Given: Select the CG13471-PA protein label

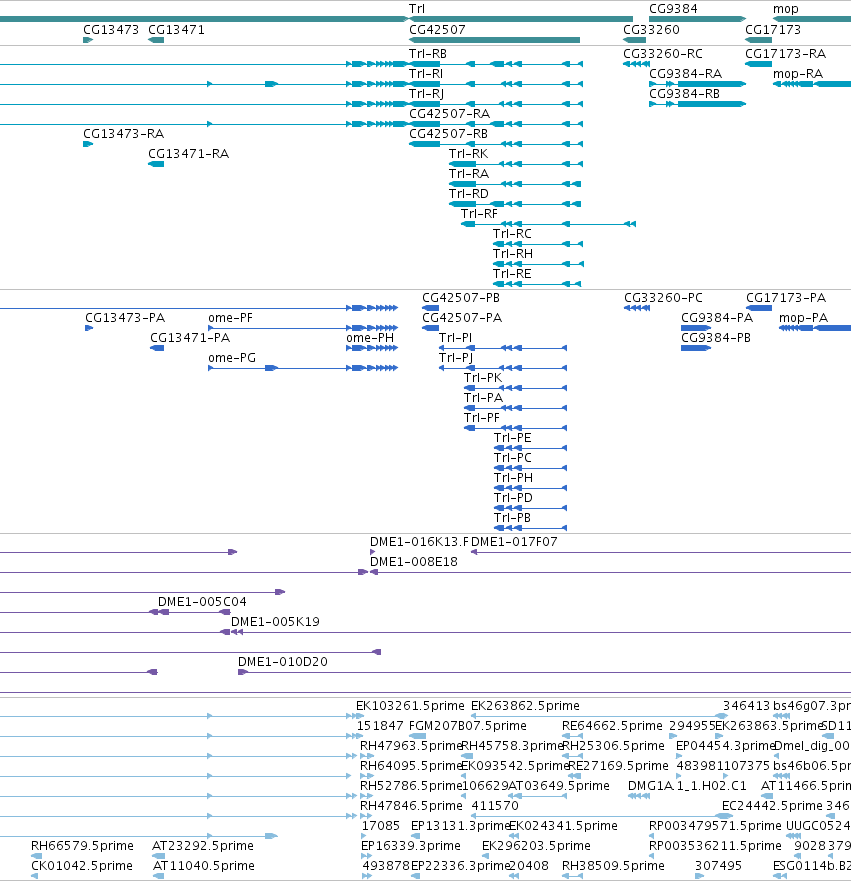Looking at the screenshot, I should click(190, 338).
